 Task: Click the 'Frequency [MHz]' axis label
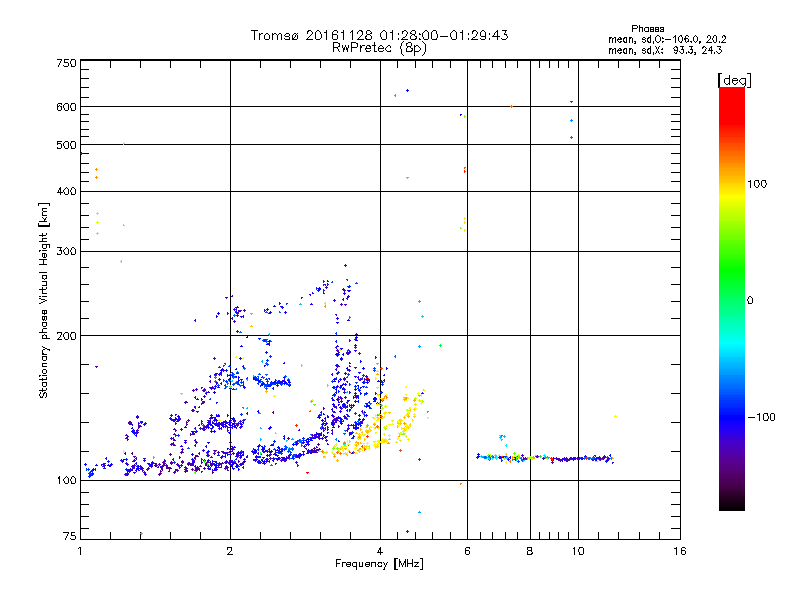(379, 564)
